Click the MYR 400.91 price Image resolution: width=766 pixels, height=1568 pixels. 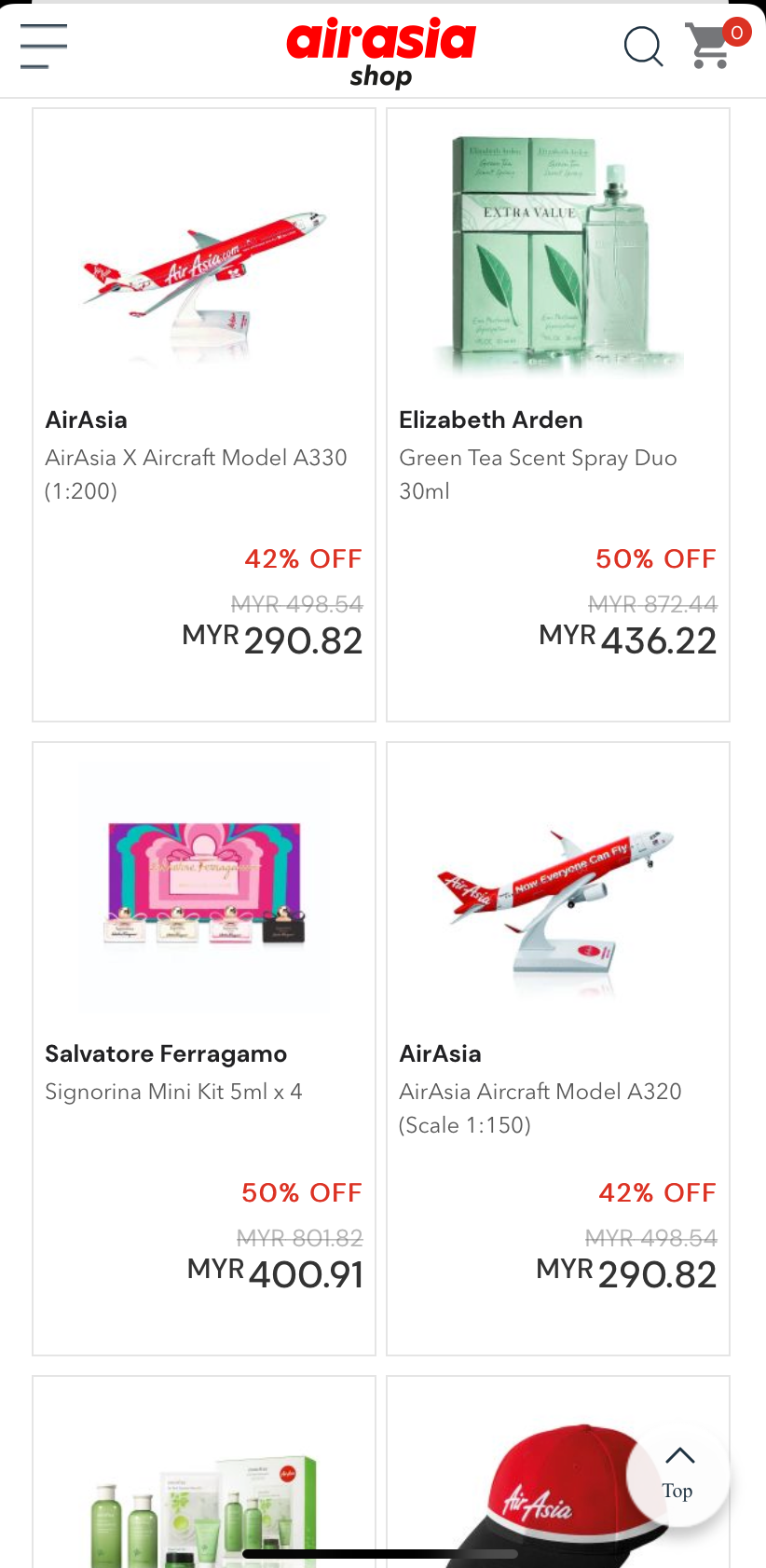(x=276, y=1273)
